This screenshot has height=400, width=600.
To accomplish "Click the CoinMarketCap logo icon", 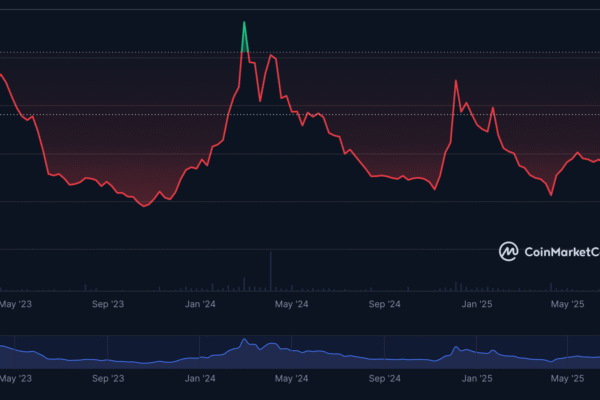I will (x=509, y=251).
